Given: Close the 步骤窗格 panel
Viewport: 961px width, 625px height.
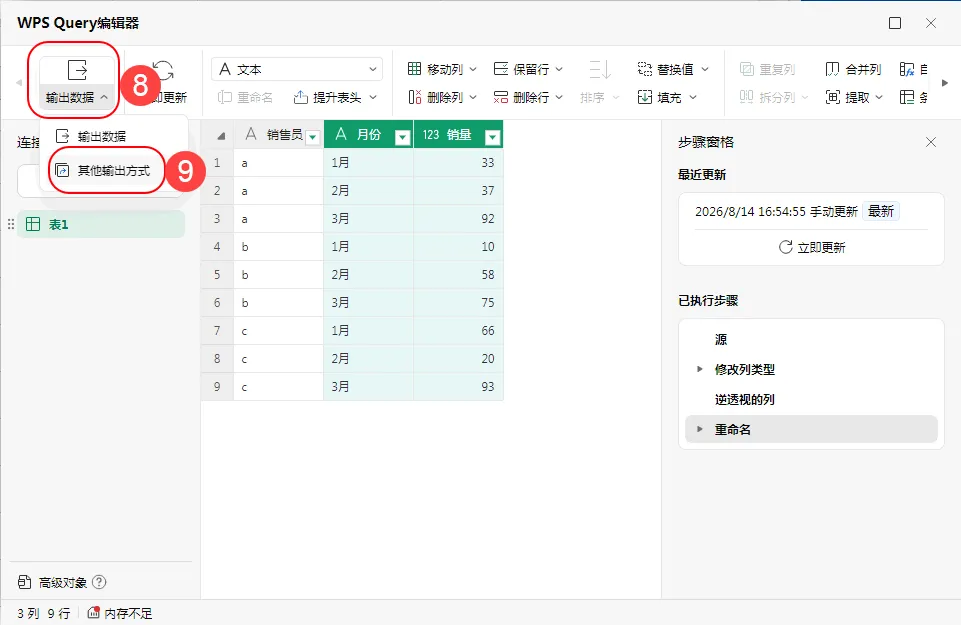Looking at the screenshot, I should [x=930, y=142].
